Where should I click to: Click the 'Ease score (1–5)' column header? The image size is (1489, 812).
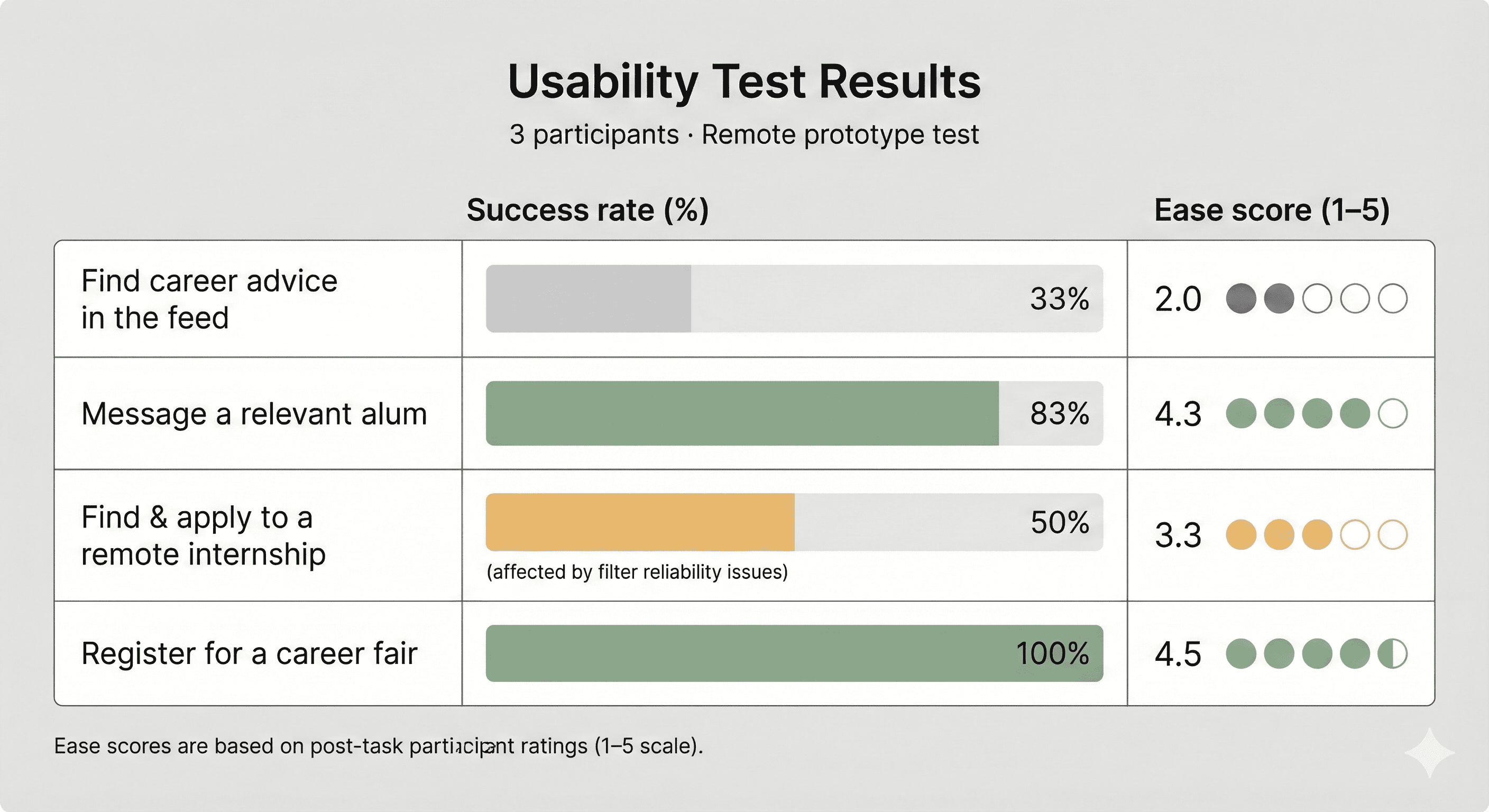click(1271, 210)
